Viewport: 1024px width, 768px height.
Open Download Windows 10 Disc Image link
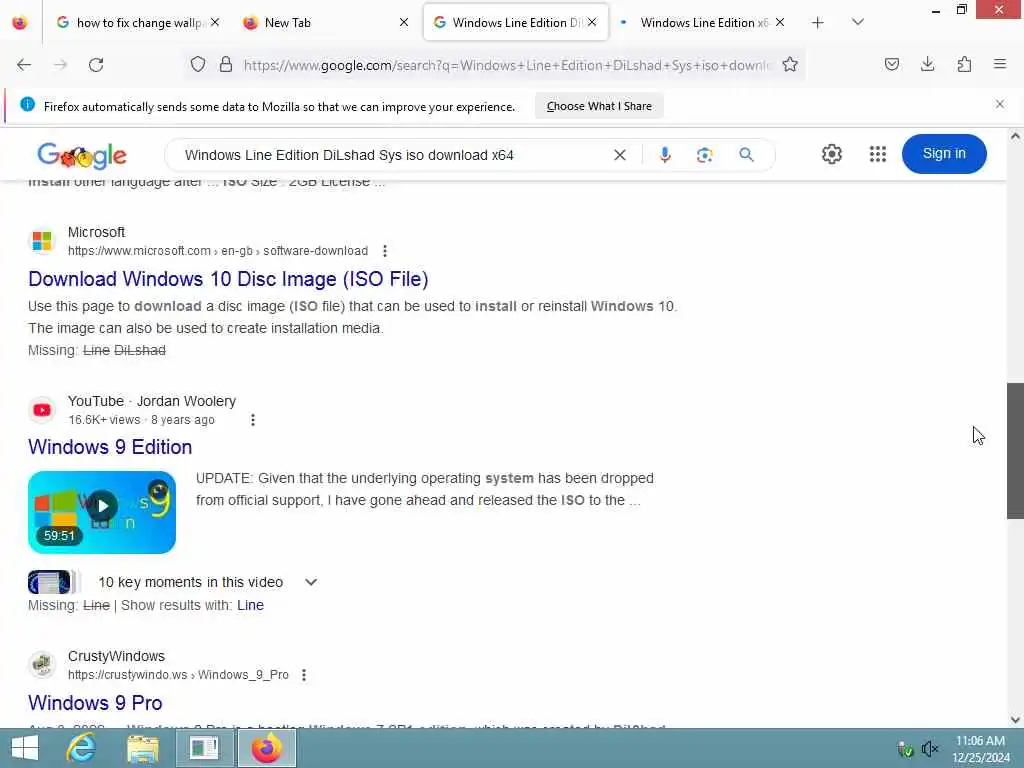point(228,279)
